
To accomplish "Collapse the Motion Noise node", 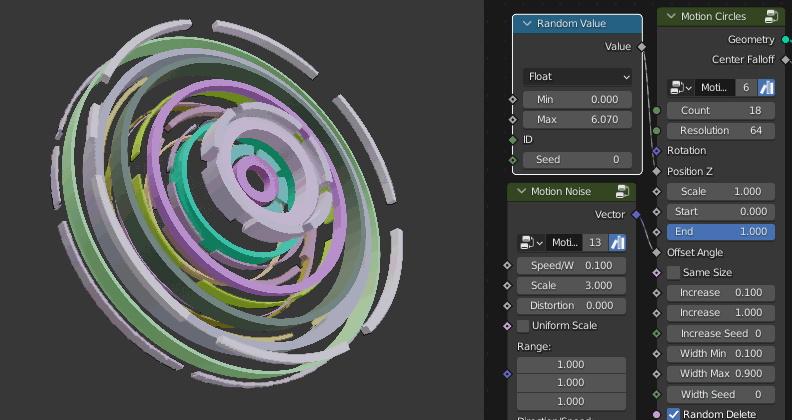I will coord(521,191).
